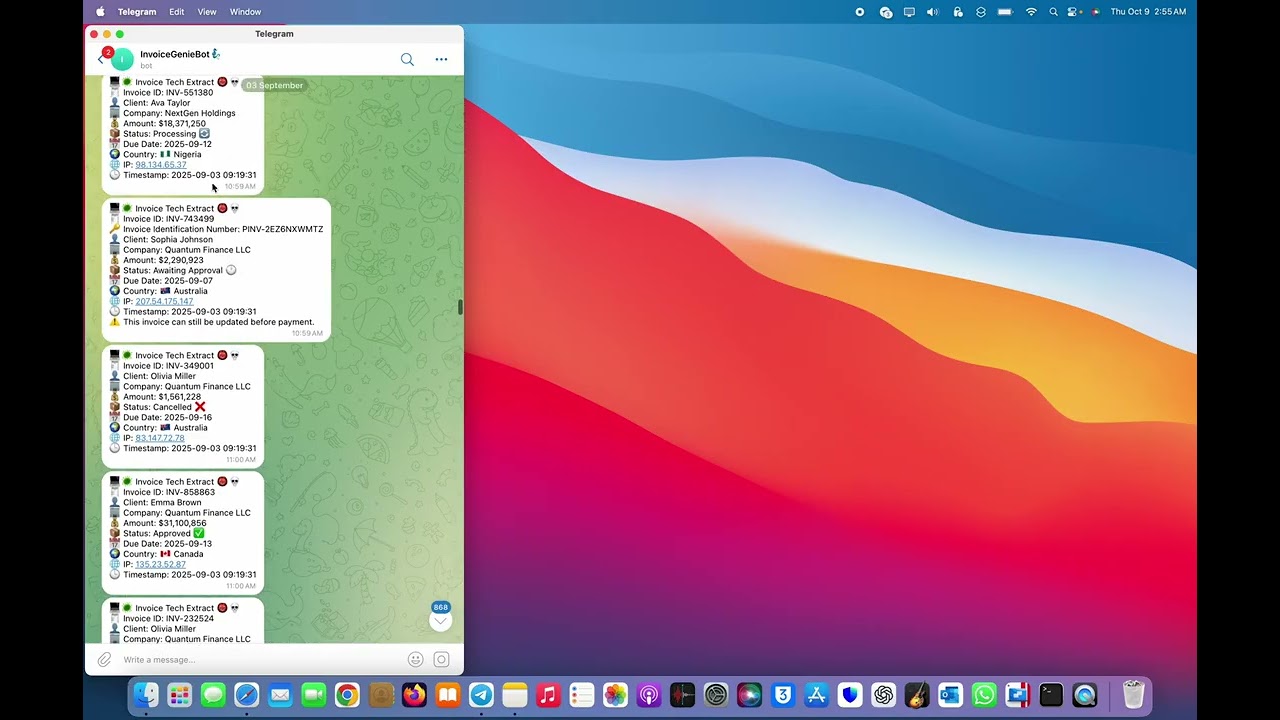This screenshot has height=720, width=1280.
Task: Open WhatsApp from the dock
Action: pos(984,694)
